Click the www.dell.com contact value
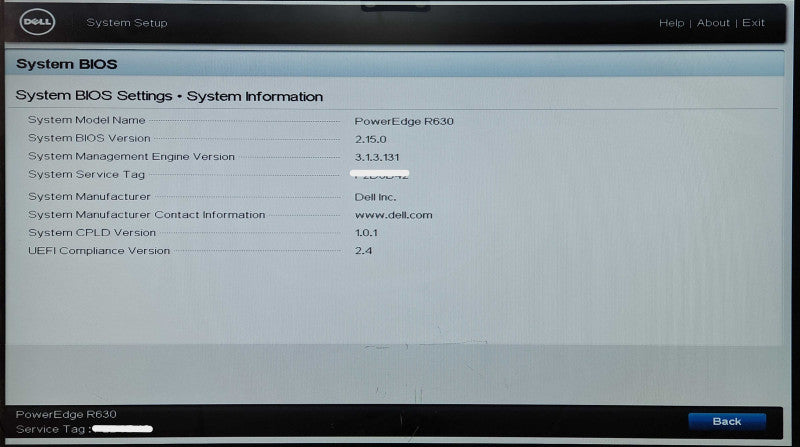 [394, 215]
